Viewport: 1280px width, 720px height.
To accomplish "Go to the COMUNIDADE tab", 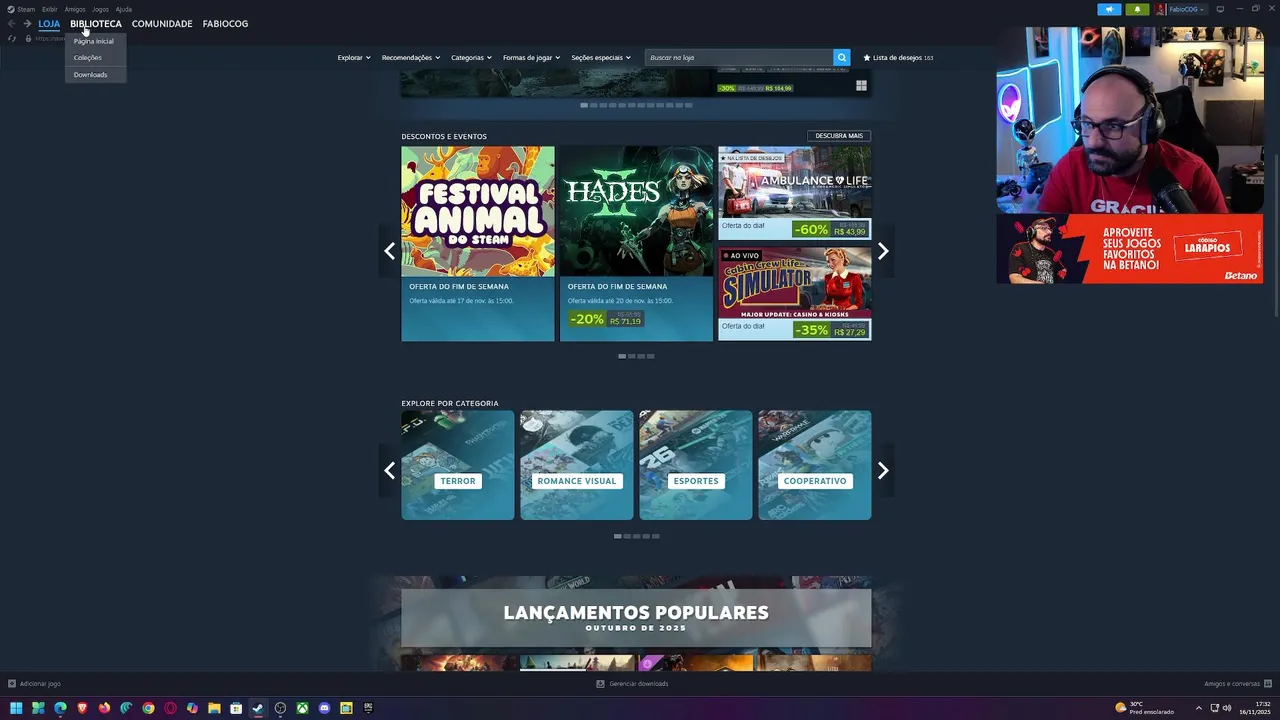I will 162,23.
